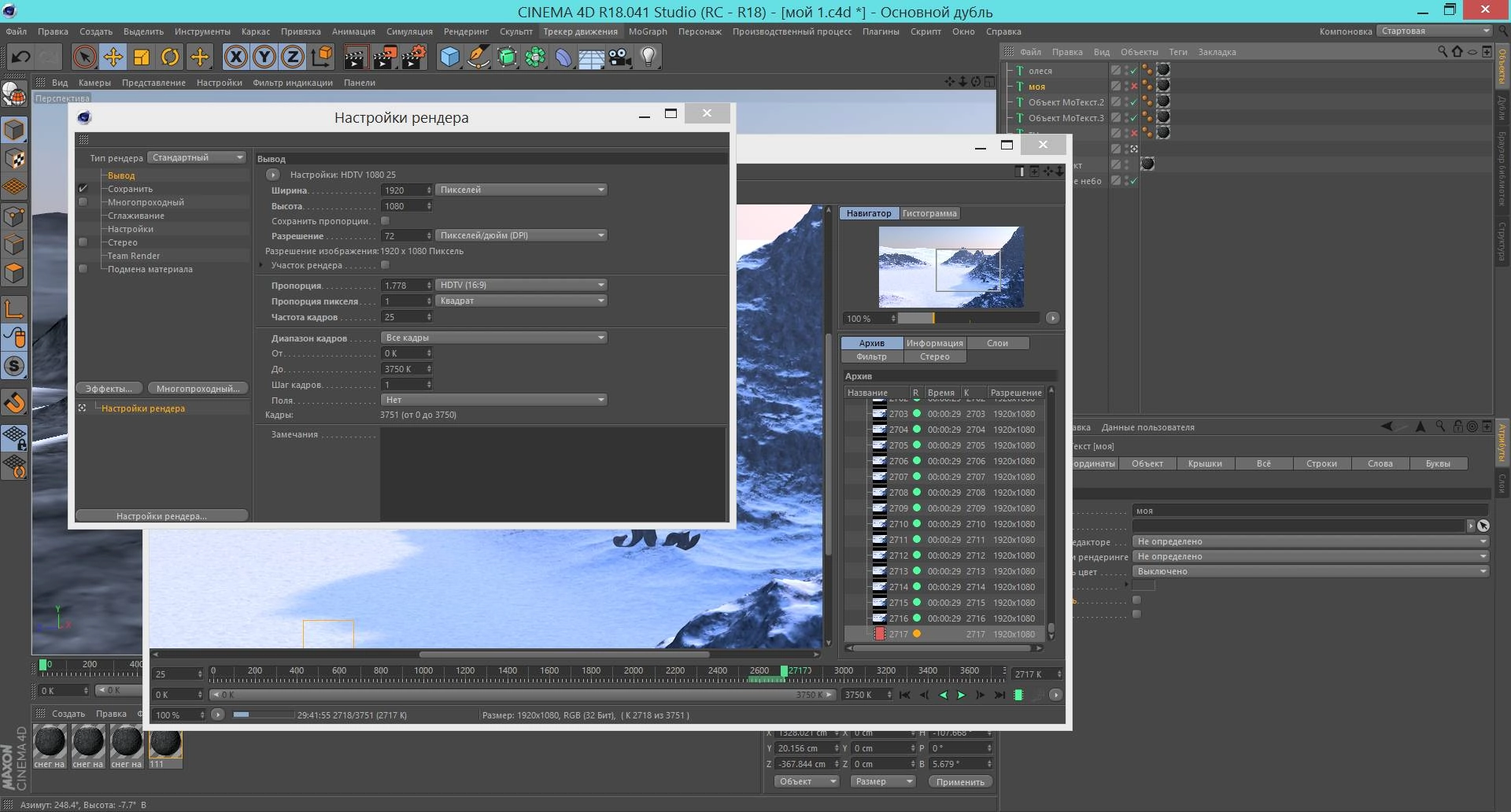Activate the Rotate tool
The width and height of the screenshot is (1511, 812).
pos(170,57)
